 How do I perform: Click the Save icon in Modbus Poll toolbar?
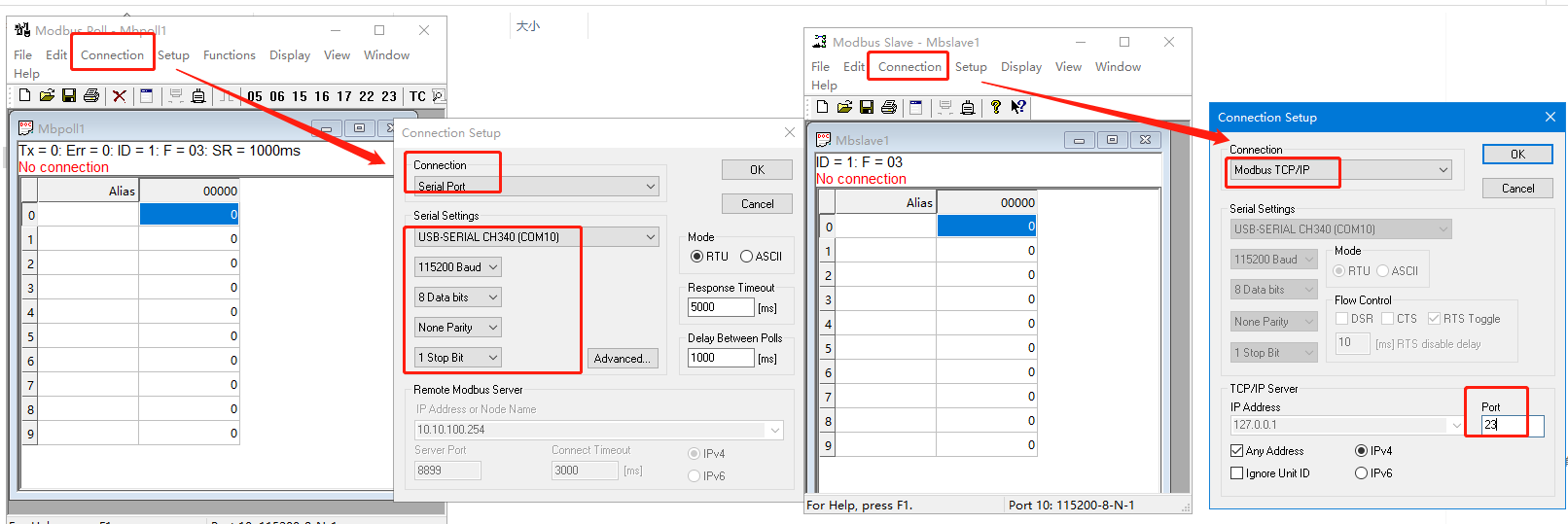click(69, 95)
